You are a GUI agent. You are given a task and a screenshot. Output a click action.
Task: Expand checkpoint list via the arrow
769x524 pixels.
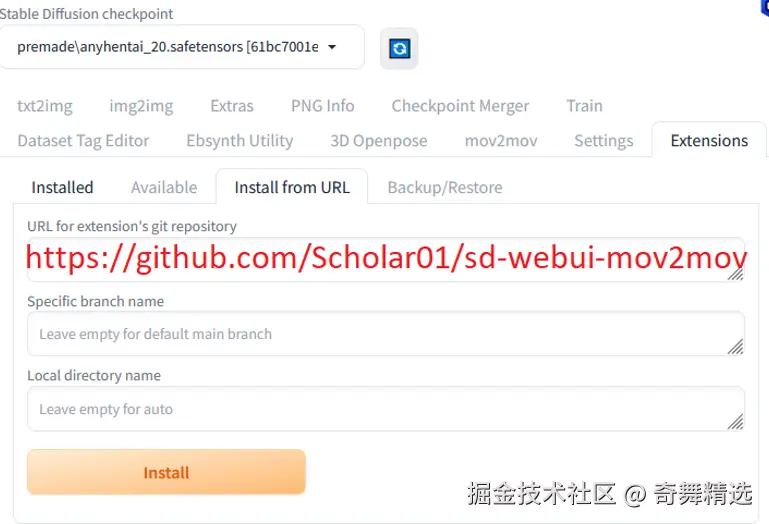[x=332, y=47]
